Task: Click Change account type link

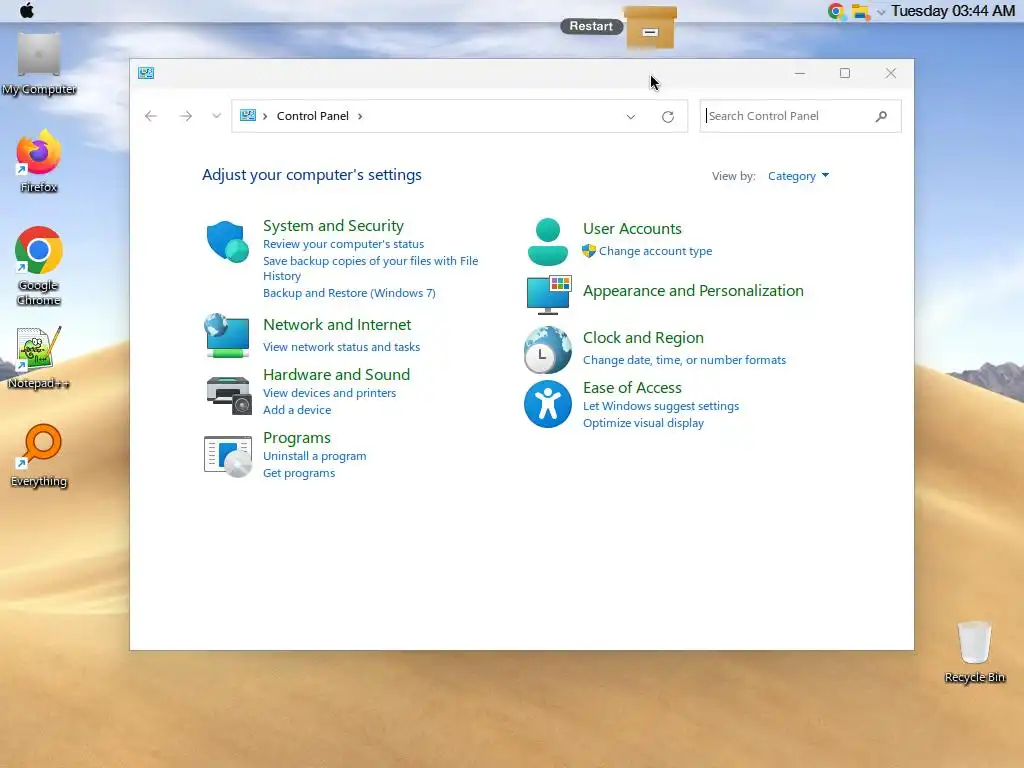Action: coord(655,251)
